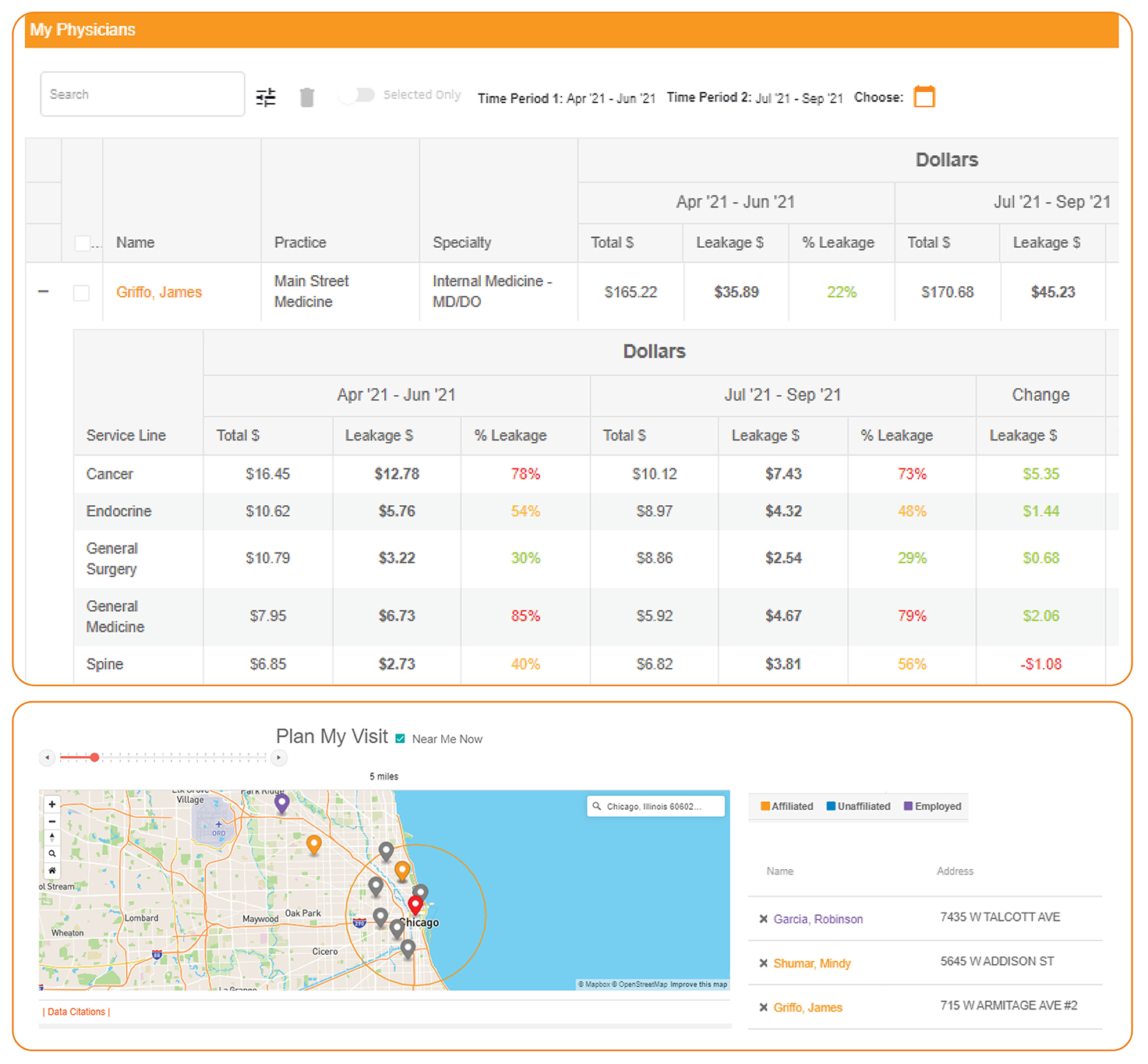Image resolution: width=1148 pixels, height=1064 pixels.
Task: Increase radius with the slider right arrow
Action: (278, 758)
